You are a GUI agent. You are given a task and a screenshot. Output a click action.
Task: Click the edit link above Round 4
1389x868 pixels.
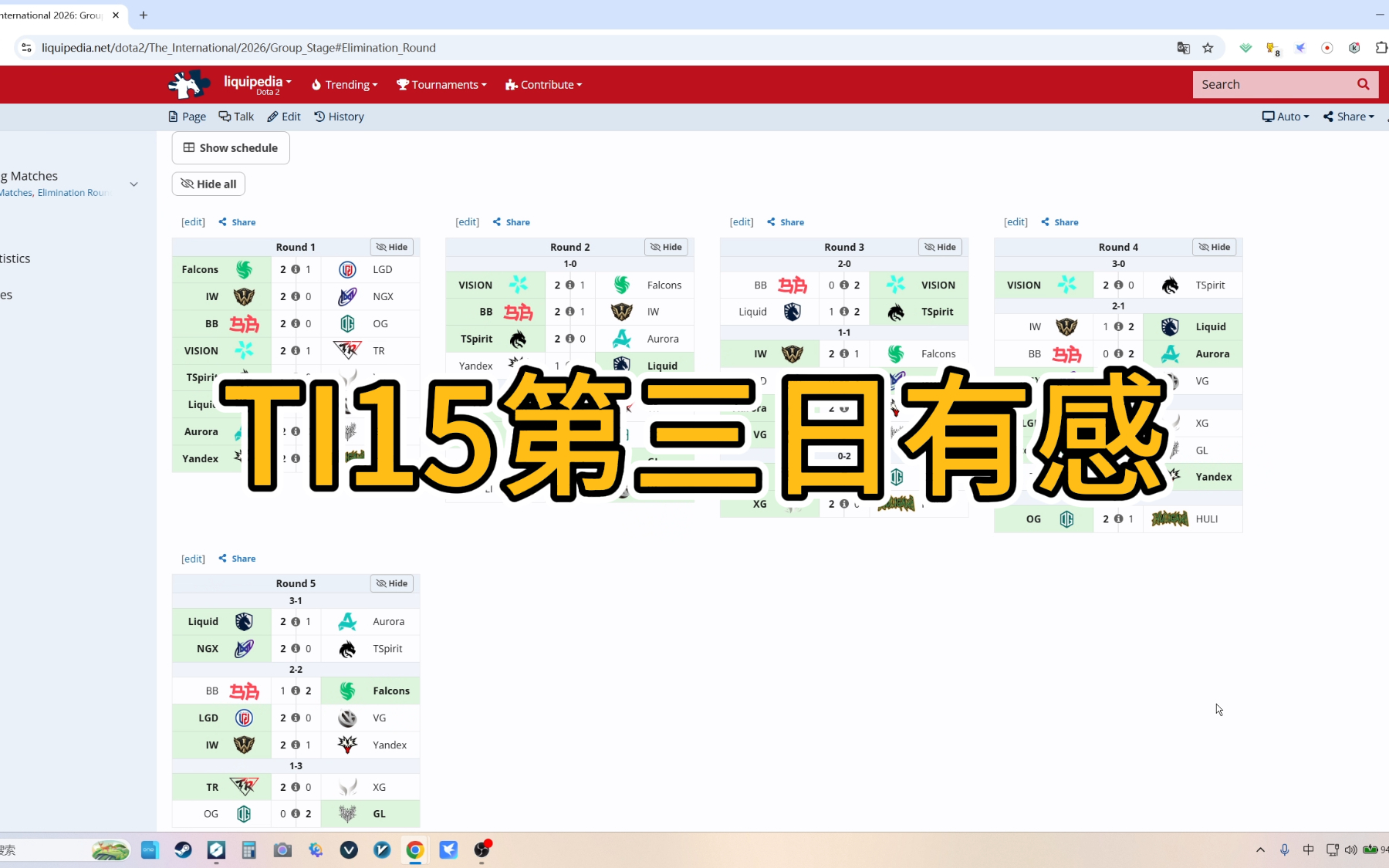point(1016,222)
